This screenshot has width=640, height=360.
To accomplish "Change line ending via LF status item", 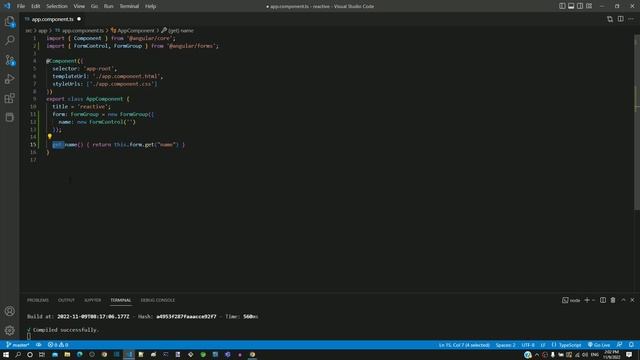I will point(543,345).
